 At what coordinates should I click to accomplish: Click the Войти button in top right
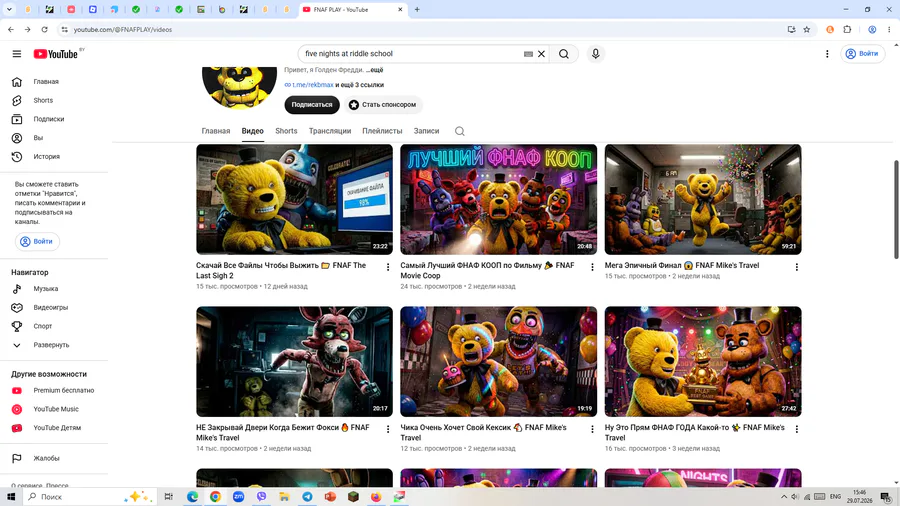tap(863, 54)
